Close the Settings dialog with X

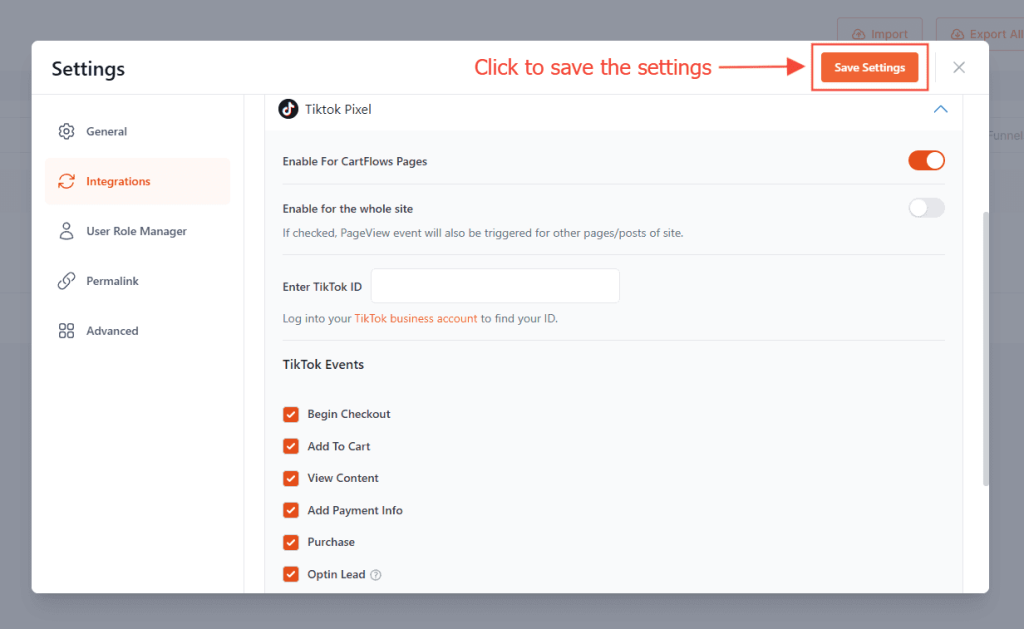click(x=959, y=67)
